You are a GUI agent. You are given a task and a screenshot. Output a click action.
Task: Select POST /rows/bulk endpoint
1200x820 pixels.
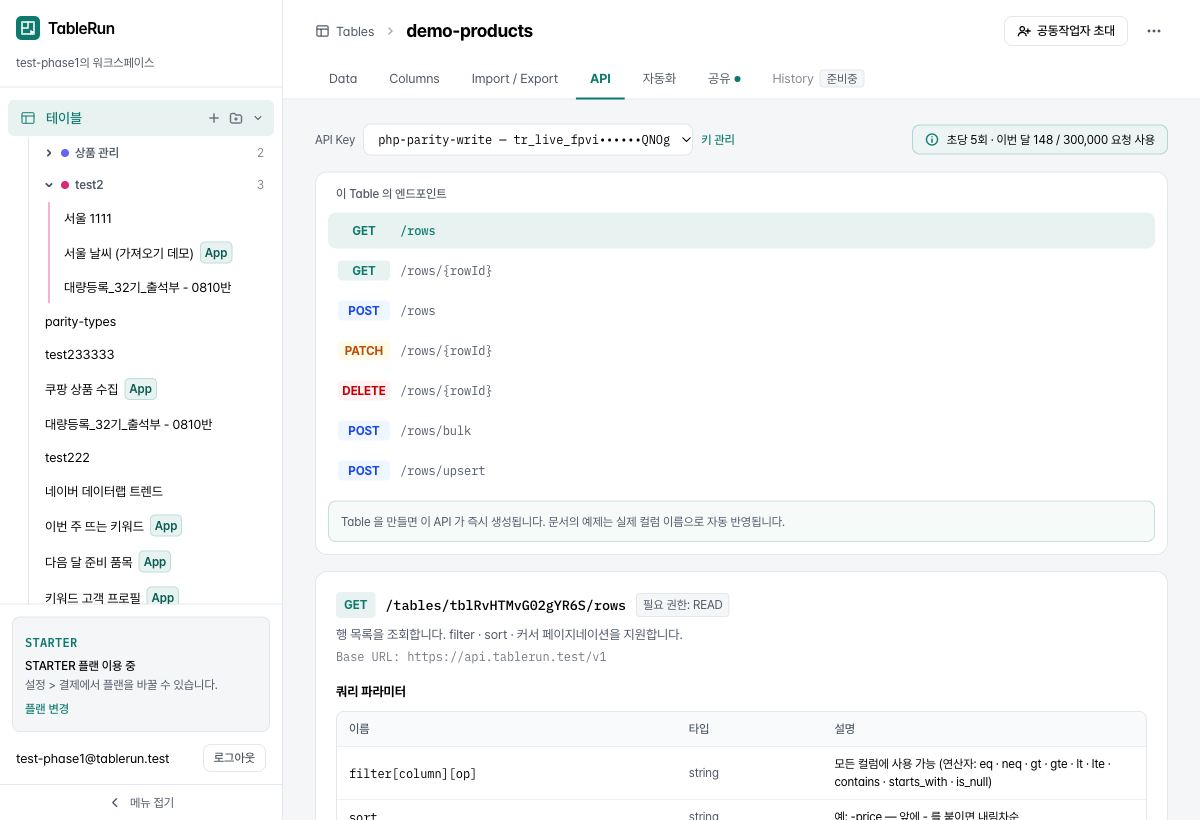point(741,431)
